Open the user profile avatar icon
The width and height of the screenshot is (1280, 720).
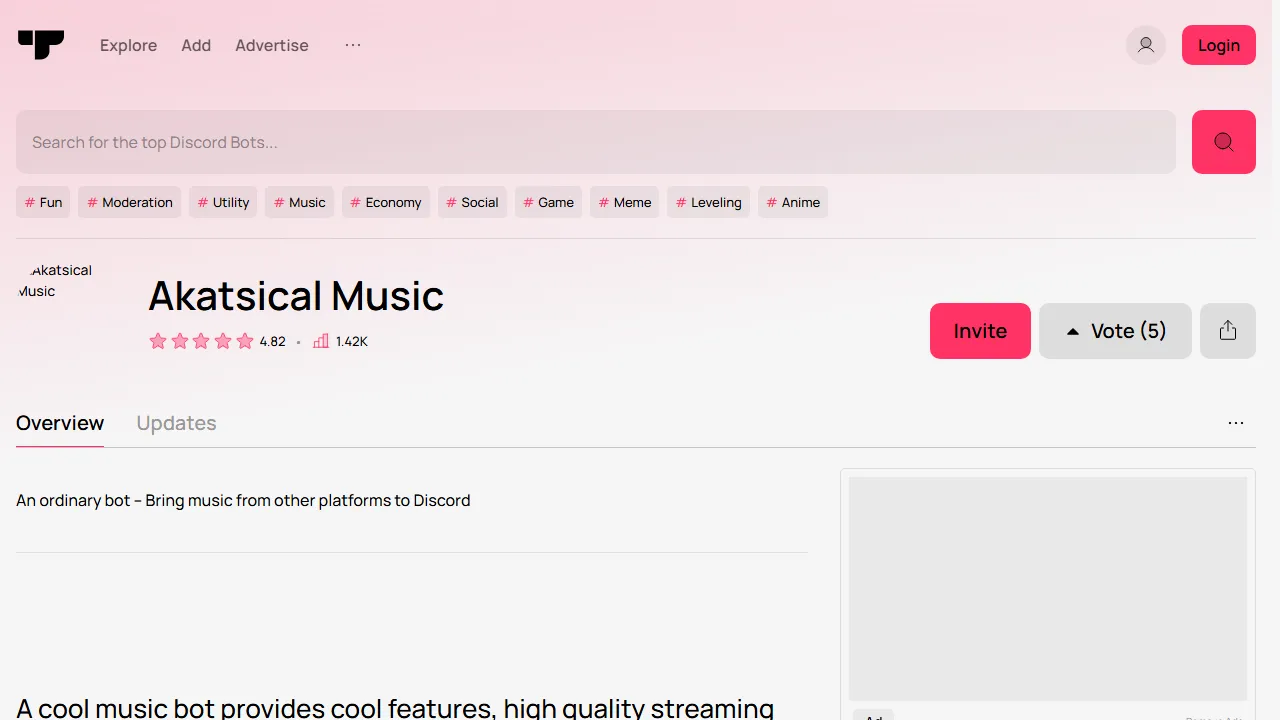pyautogui.click(x=1146, y=45)
